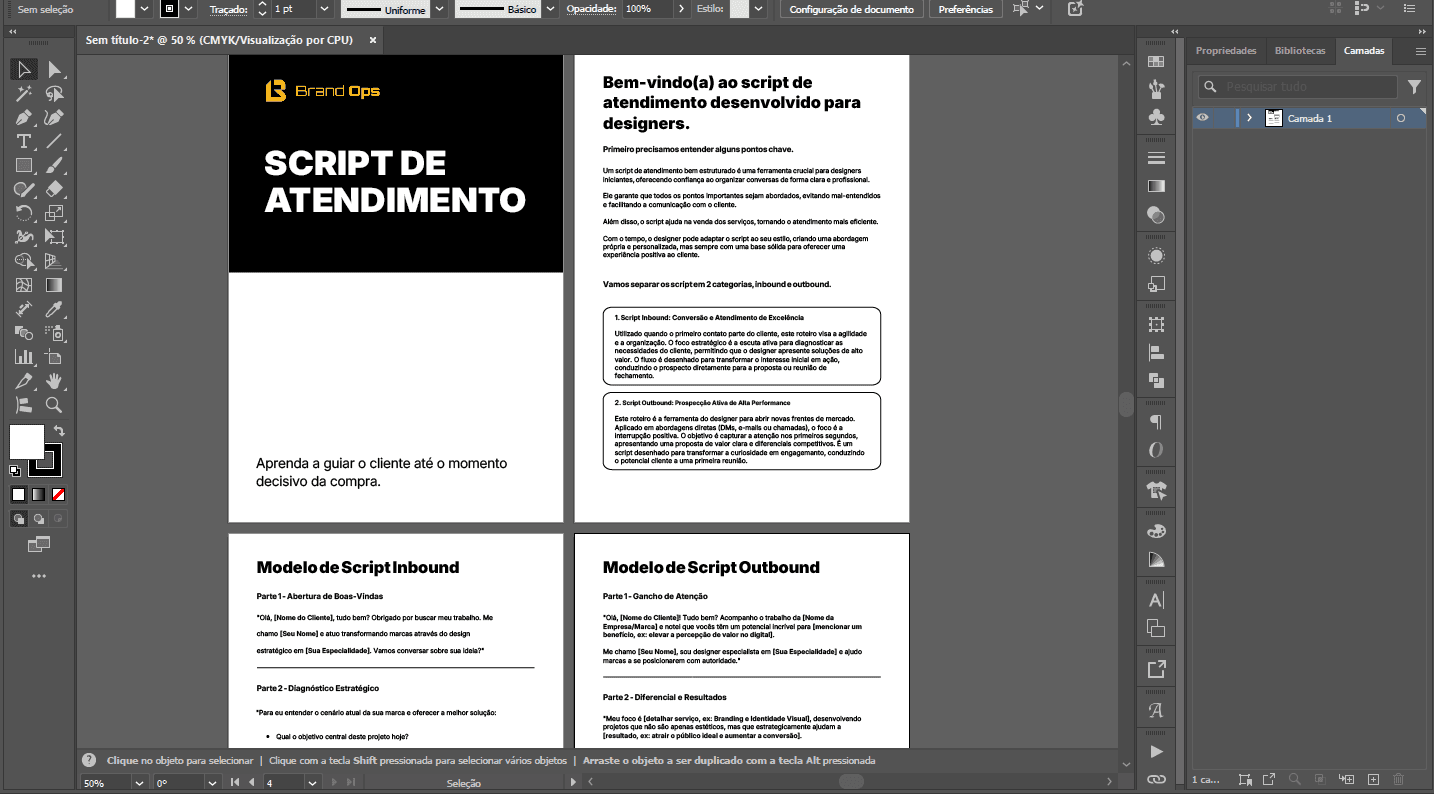Reset default fill and stroke colors
This screenshot has height=794, width=1434.
(x=15, y=471)
